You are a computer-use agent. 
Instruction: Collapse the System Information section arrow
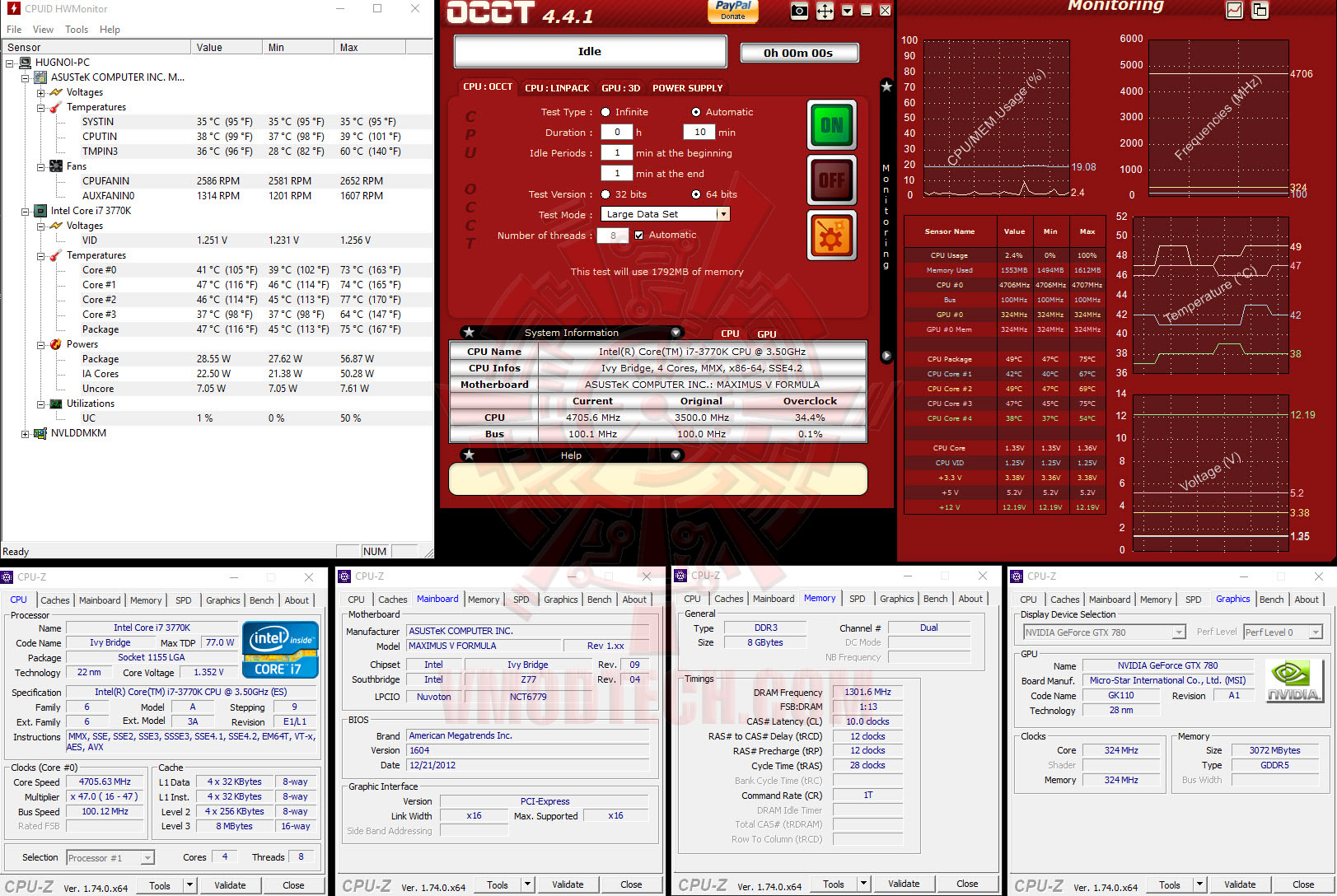(x=676, y=332)
